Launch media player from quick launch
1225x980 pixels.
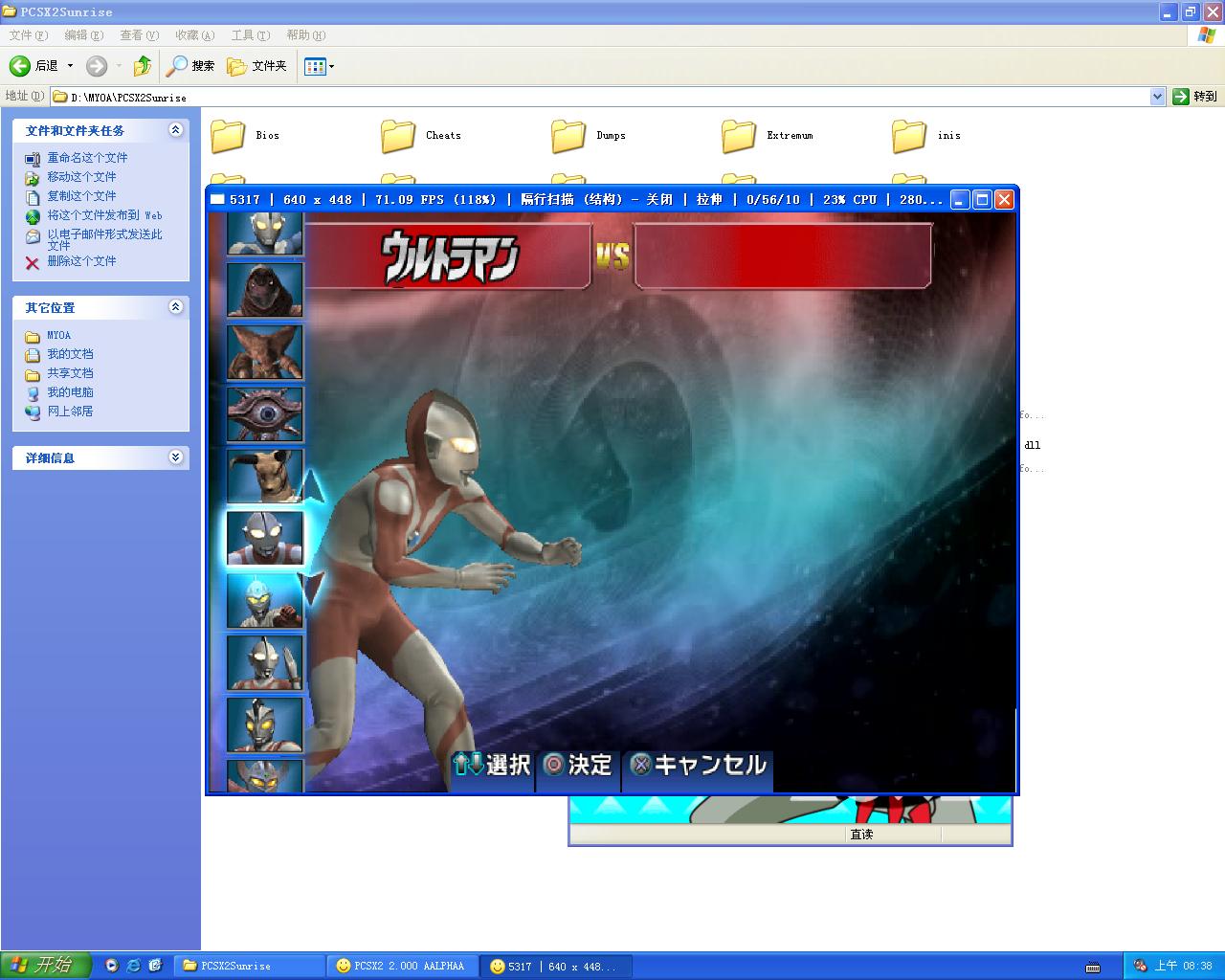[112, 966]
